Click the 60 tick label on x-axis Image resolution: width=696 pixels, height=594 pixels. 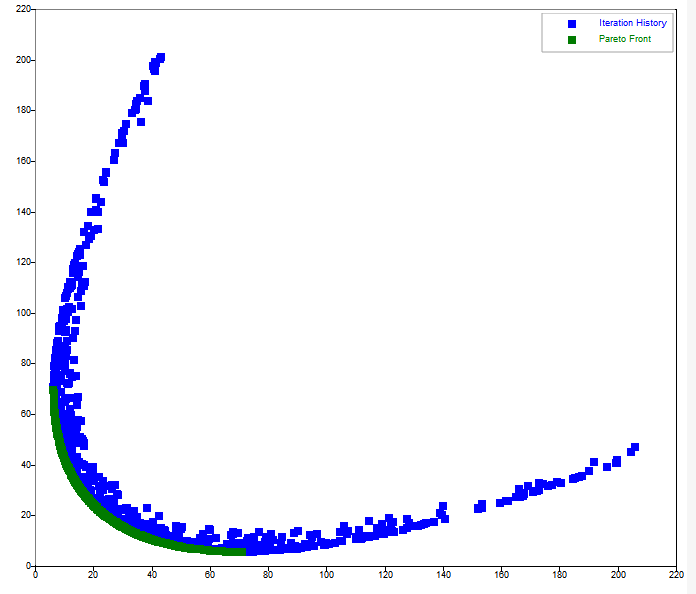pyautogui.click(x=210, y=576)
